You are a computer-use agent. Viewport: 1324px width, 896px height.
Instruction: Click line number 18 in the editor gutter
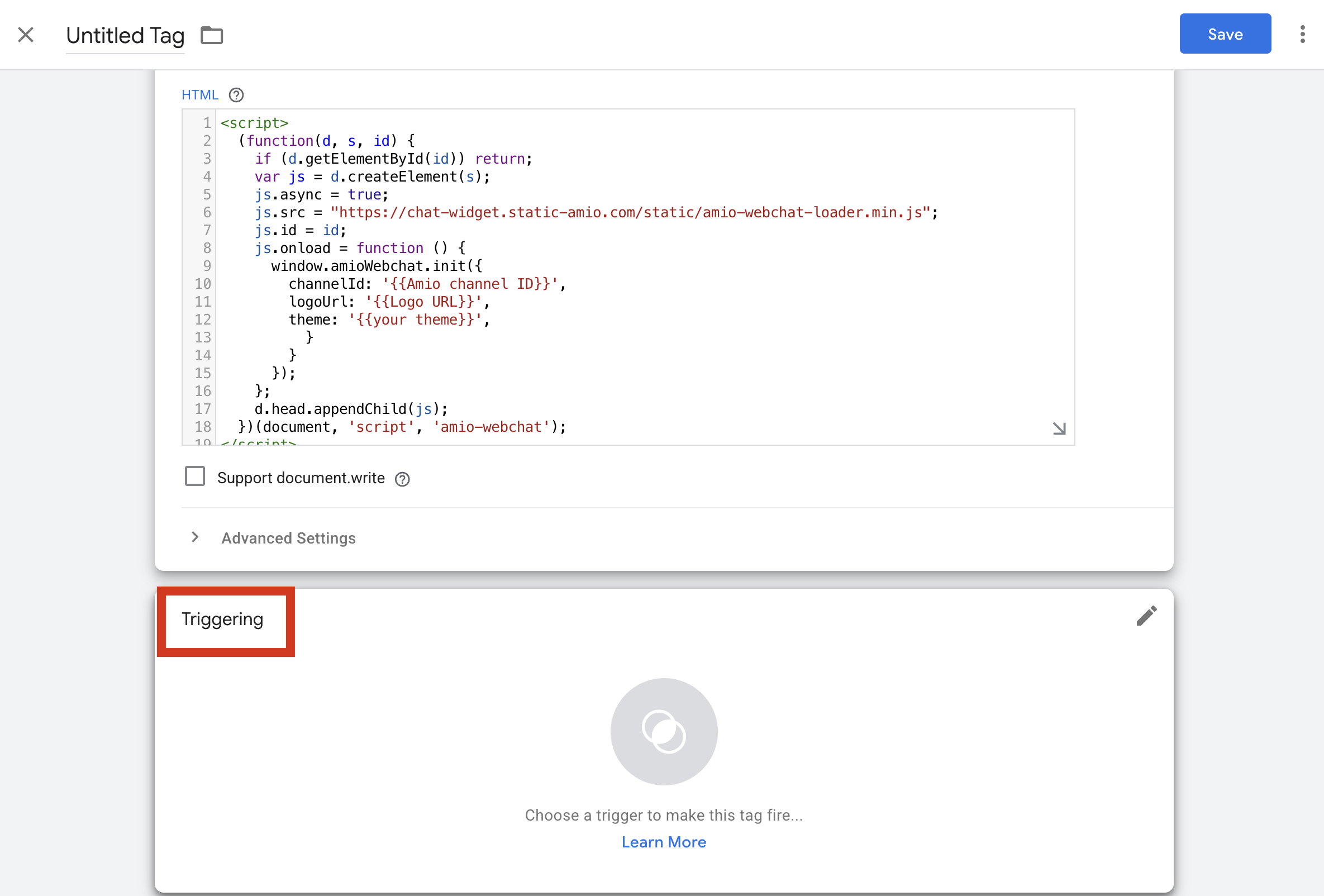click(x=203, y=427)
